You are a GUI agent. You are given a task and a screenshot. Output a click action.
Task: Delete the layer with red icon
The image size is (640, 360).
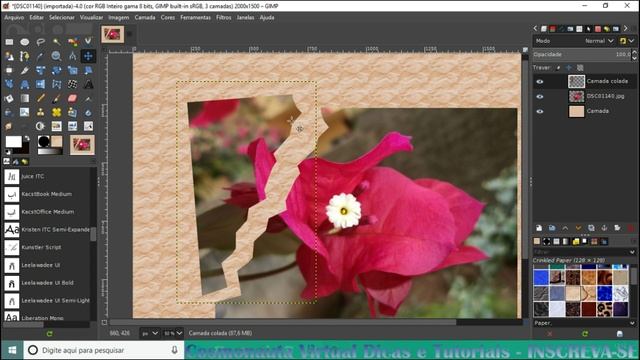[x=631, y=228]
